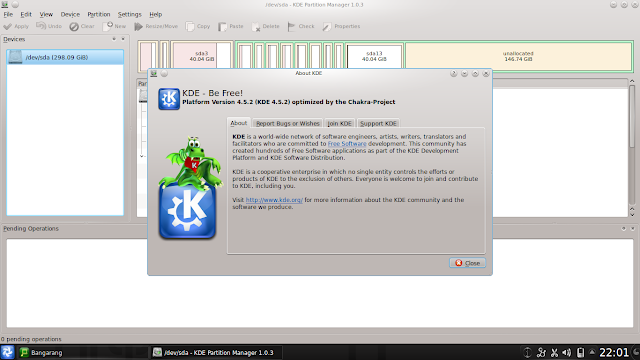The height and width of the screenshot is (360, 640).
Task: Click the 22:01 clock
Action: click(614, 352)
